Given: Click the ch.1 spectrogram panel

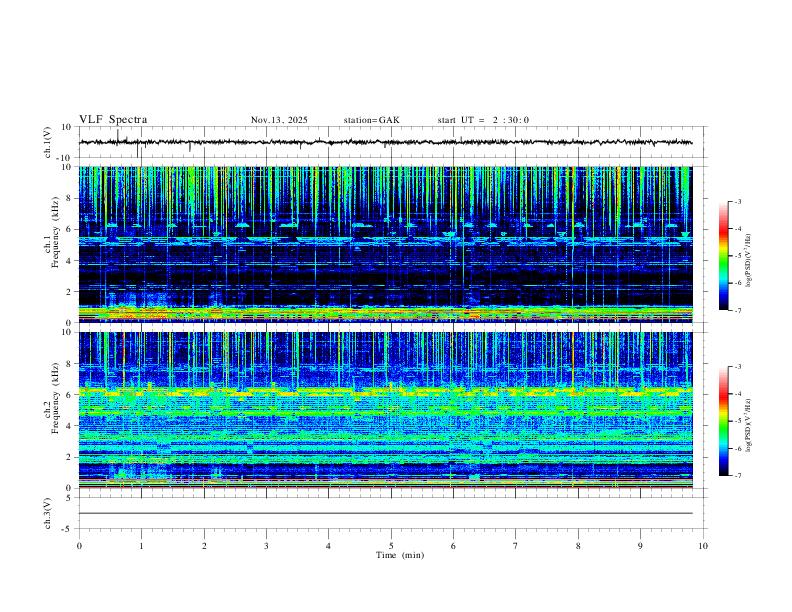Looking at the screenshot, I should coord(385,244).
